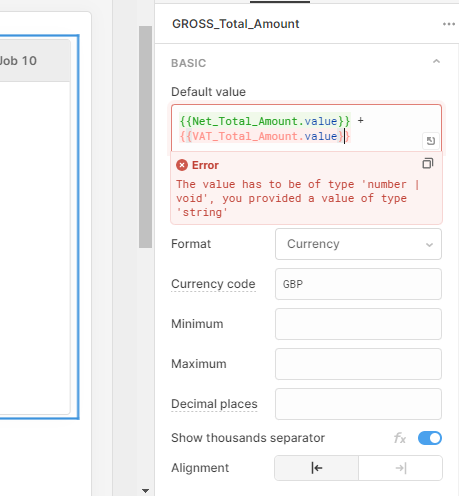Viewport: 459px width, 496px height.
Task: Focus the Decimal places input field
Action: [358, 404]
